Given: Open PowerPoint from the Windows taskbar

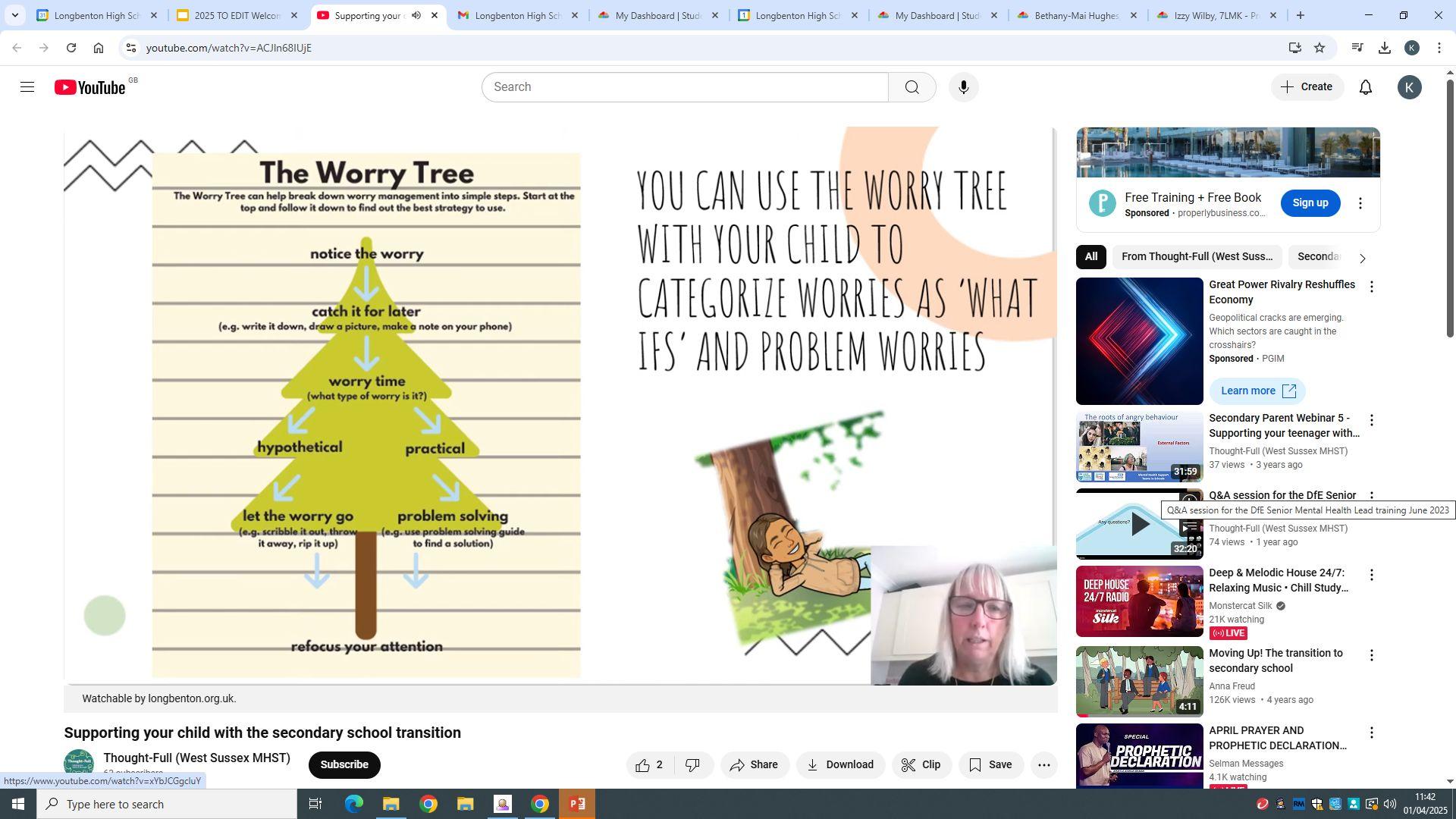Looking at the screenshot, I should click(576, 804).
